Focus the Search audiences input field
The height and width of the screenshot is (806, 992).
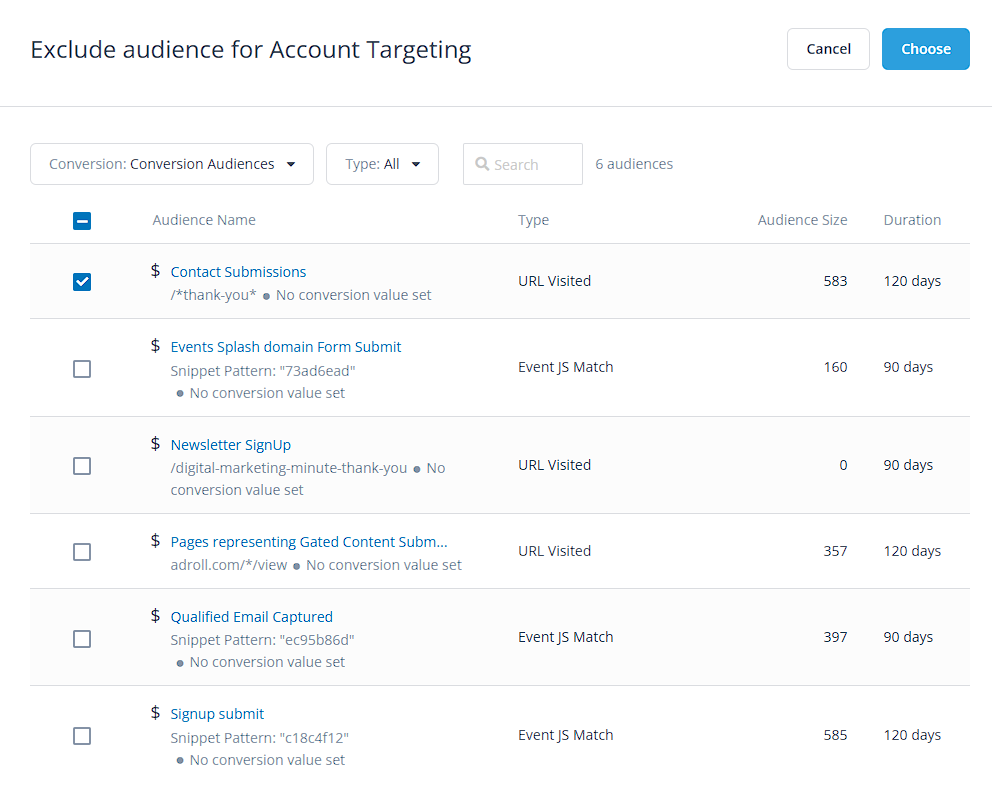(x=523, y=164)
